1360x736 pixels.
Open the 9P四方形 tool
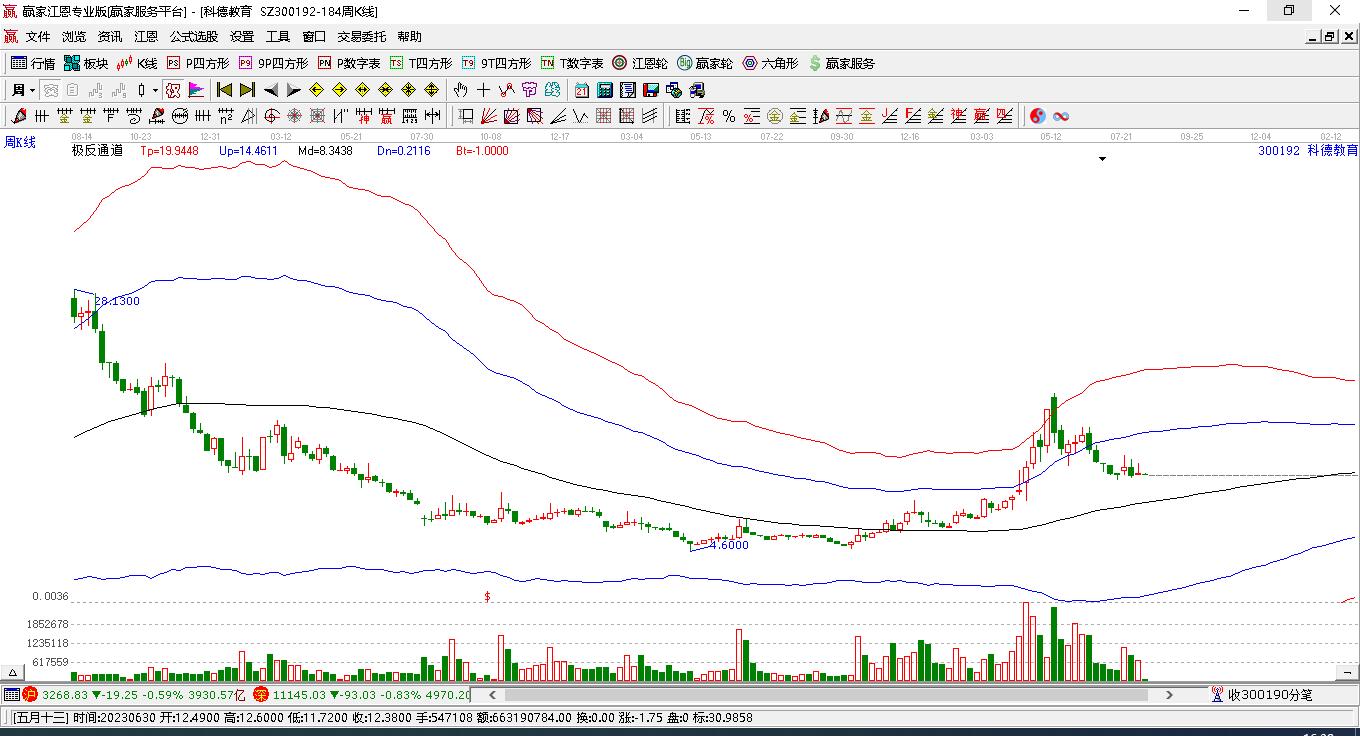click(x=273, y=63)
